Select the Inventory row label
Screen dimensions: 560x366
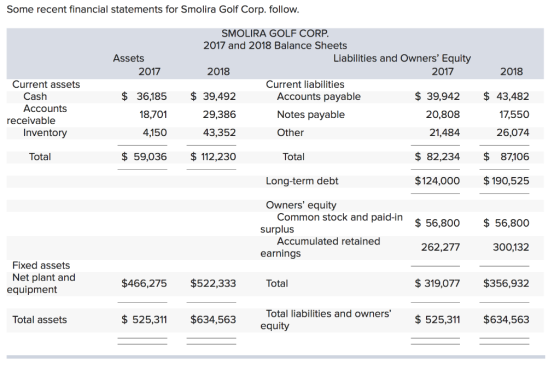tap(45, 133)
